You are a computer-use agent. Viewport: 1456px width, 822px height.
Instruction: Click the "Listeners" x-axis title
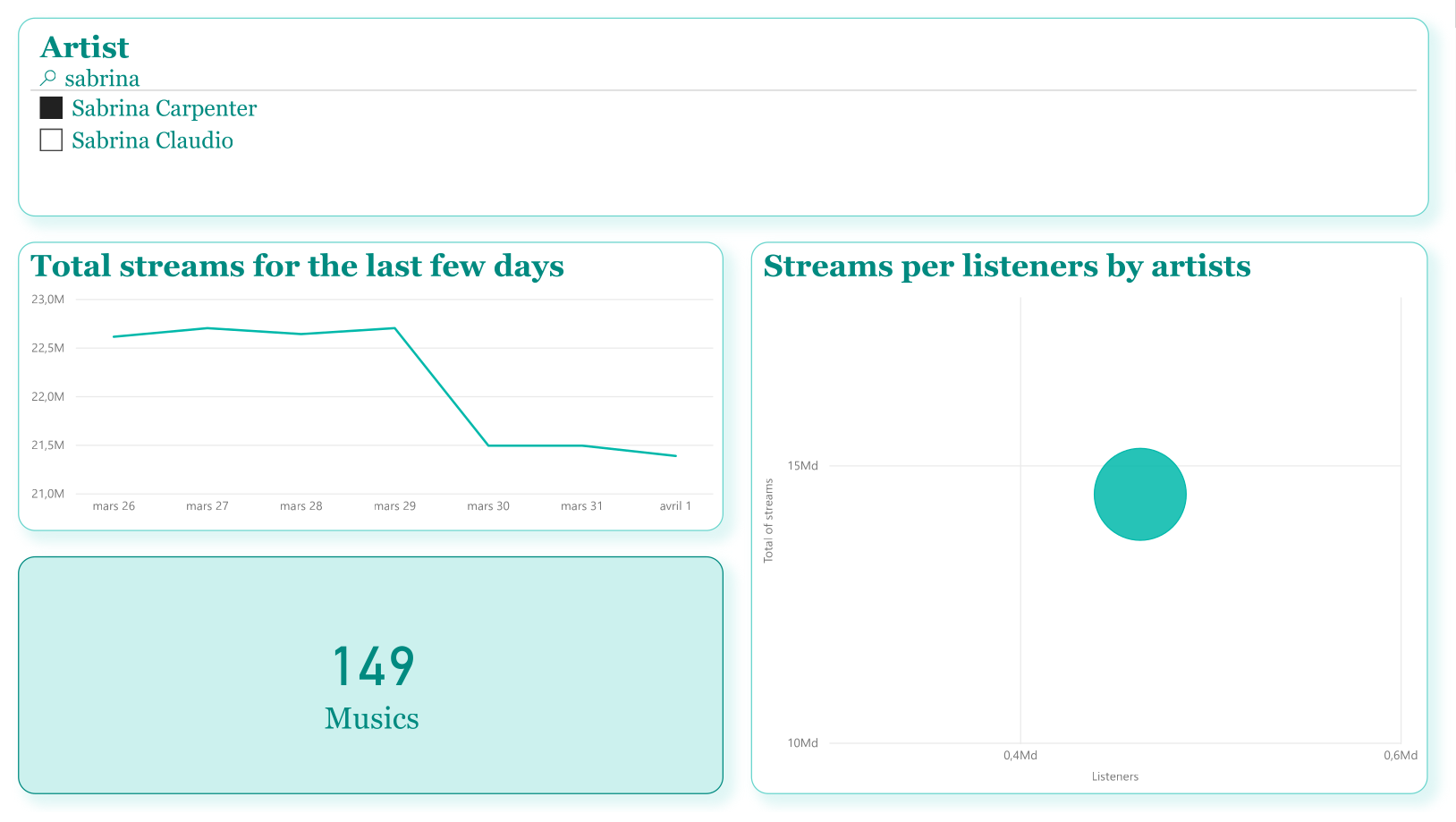point(1114,776)
